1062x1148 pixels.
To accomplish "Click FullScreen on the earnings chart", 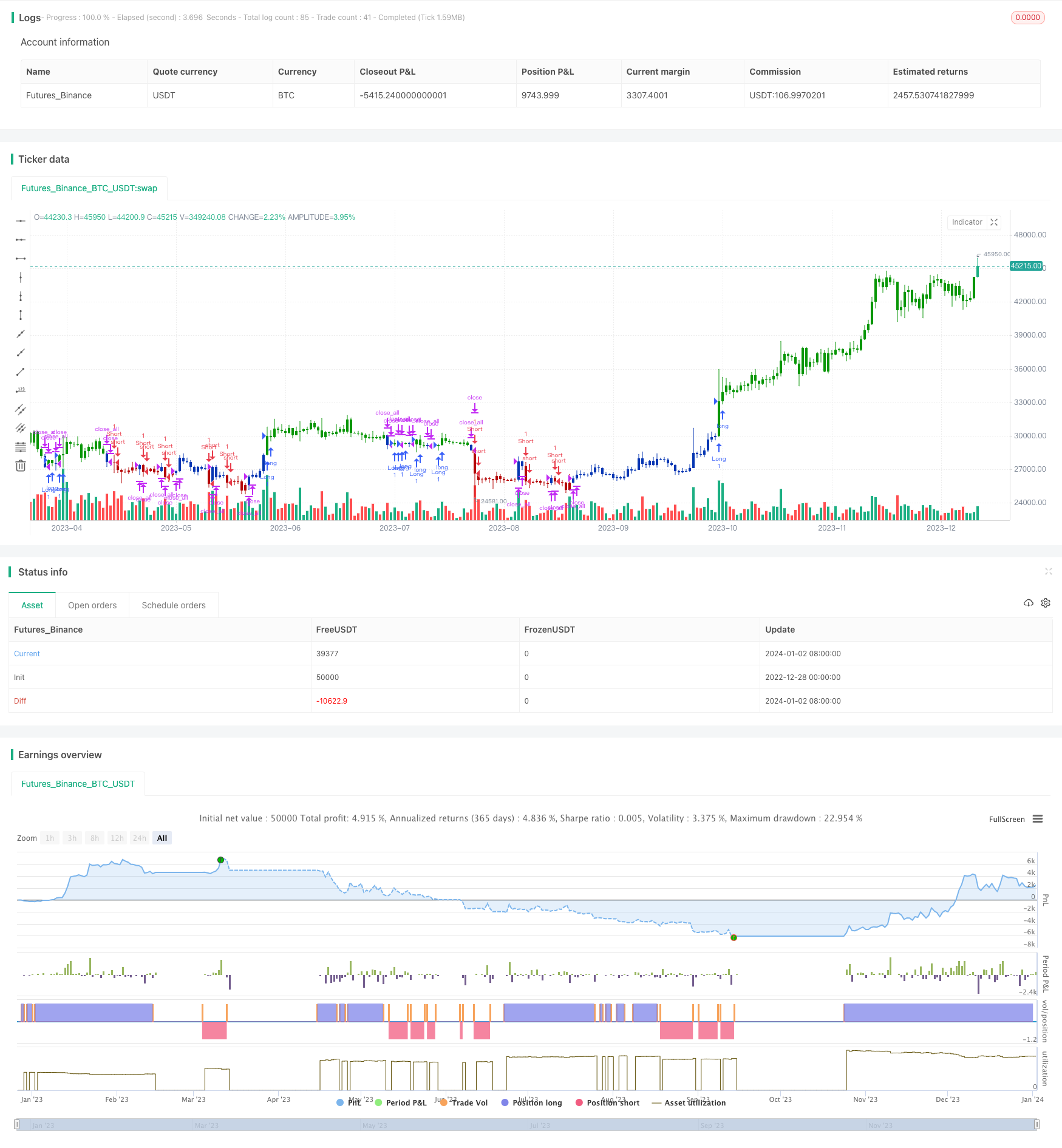I will pyautogui.click(x=1006, y=819).
